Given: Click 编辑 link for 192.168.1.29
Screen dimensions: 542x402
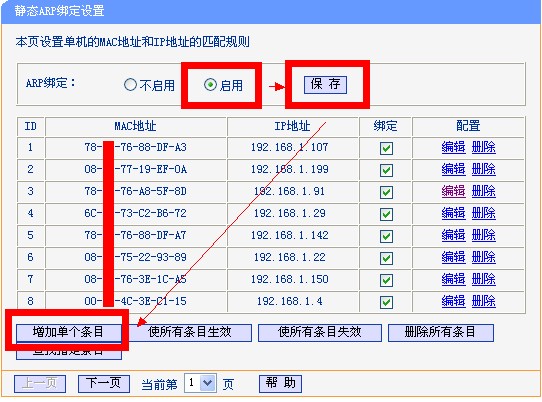Looking at the screenshot, I should tap(453, 213).
